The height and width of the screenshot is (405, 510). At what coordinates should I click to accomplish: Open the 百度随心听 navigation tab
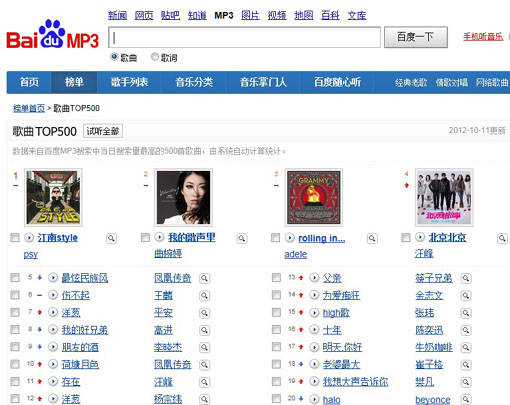tap(337, 82)
